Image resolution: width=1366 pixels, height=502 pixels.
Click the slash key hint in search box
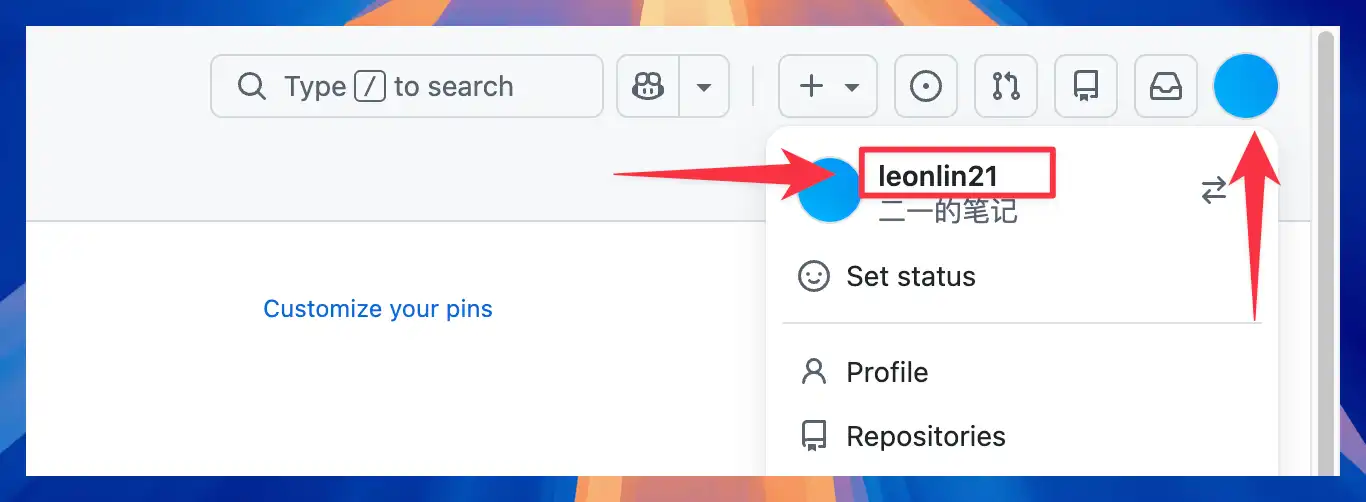370,87
